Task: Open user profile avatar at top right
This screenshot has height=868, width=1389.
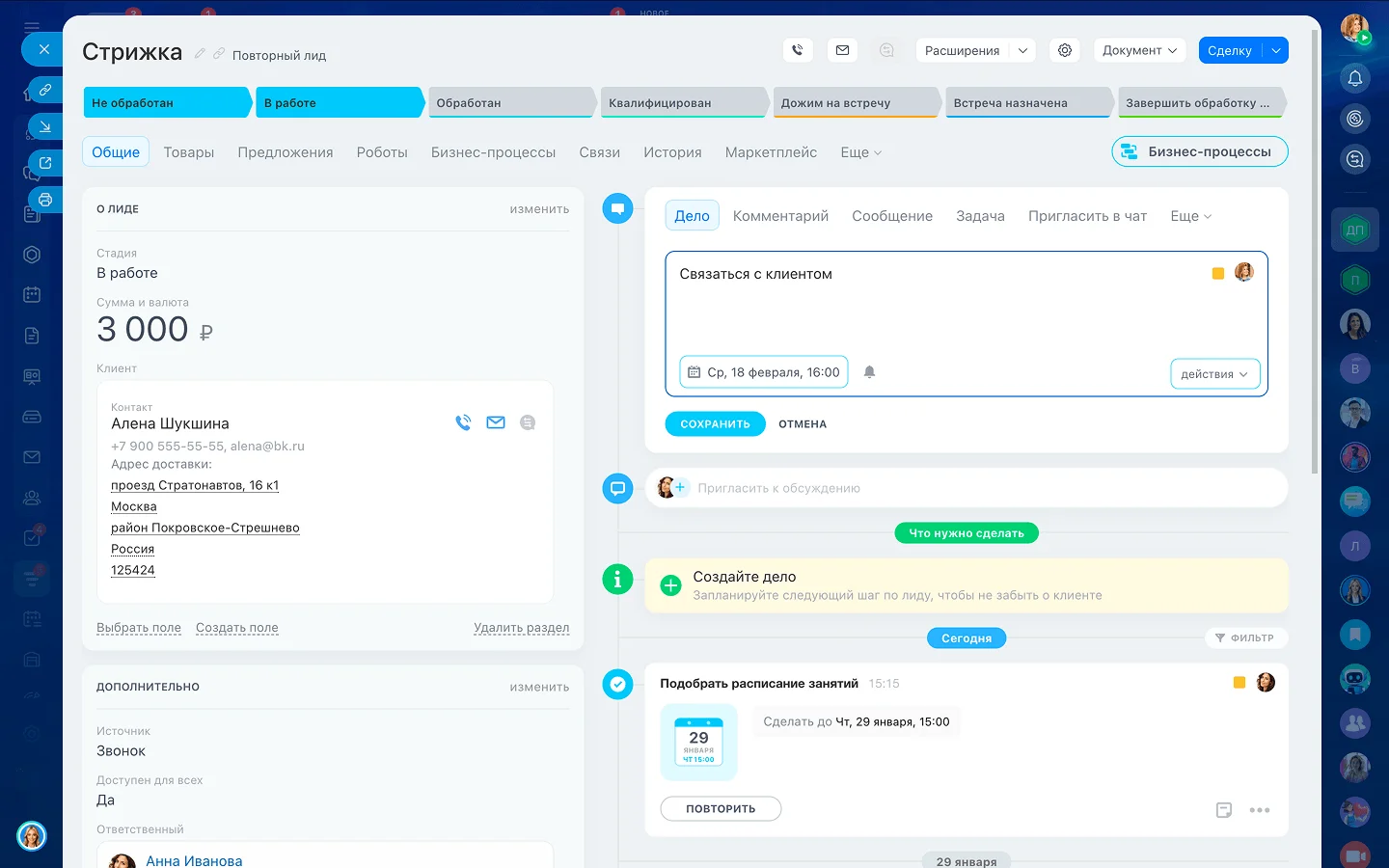Action: [1355, 29]
